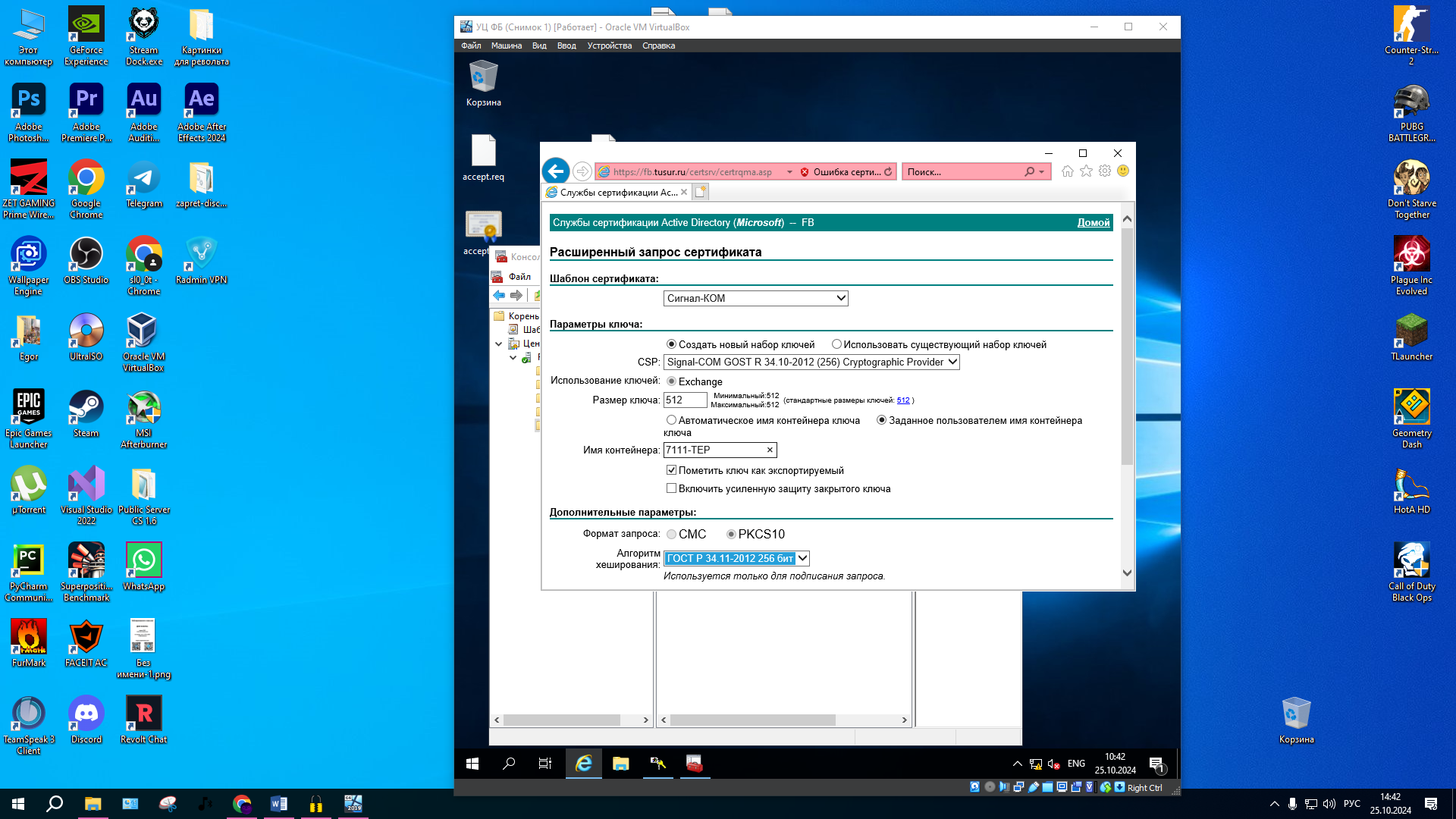
Task: Open Chrome in host taskbar
Action: coord(242,804)
